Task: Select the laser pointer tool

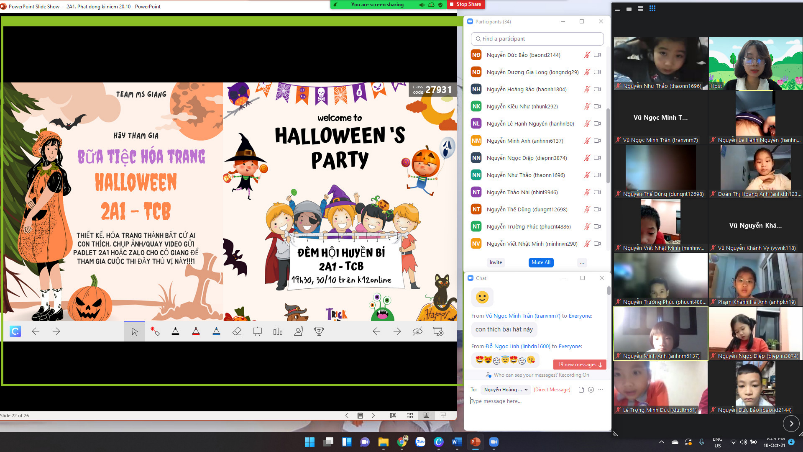Action: (x=154, y=331)
